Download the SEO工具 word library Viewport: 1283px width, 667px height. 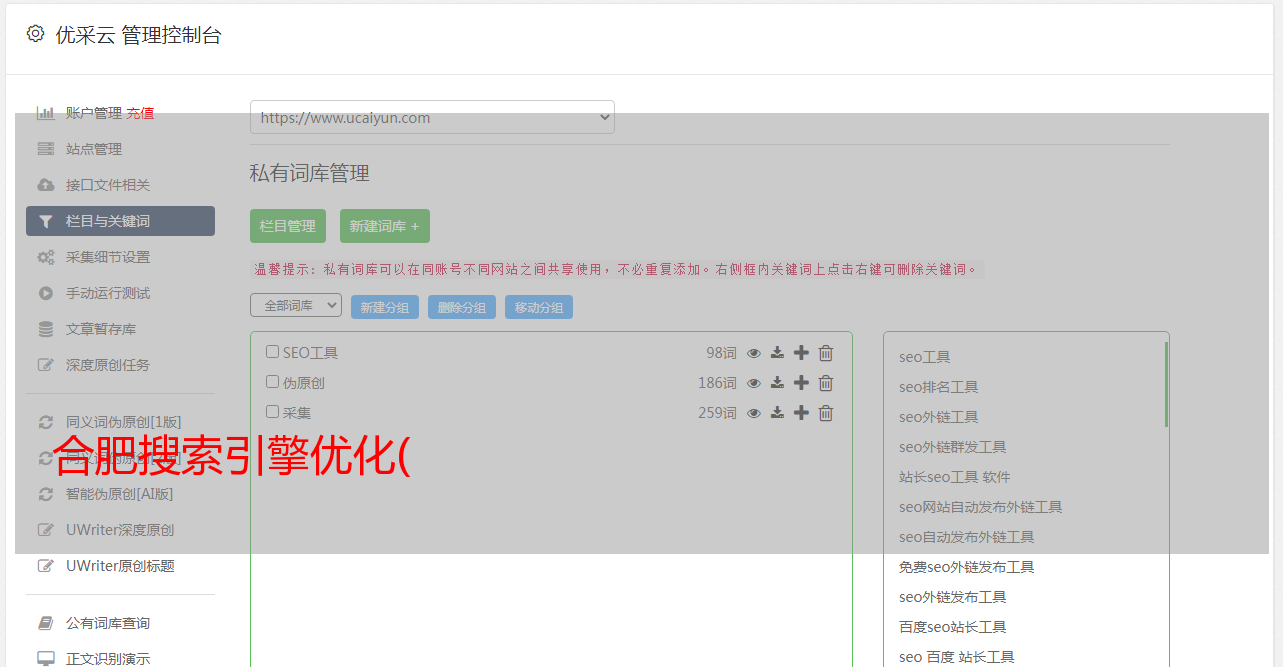point(777,353)
